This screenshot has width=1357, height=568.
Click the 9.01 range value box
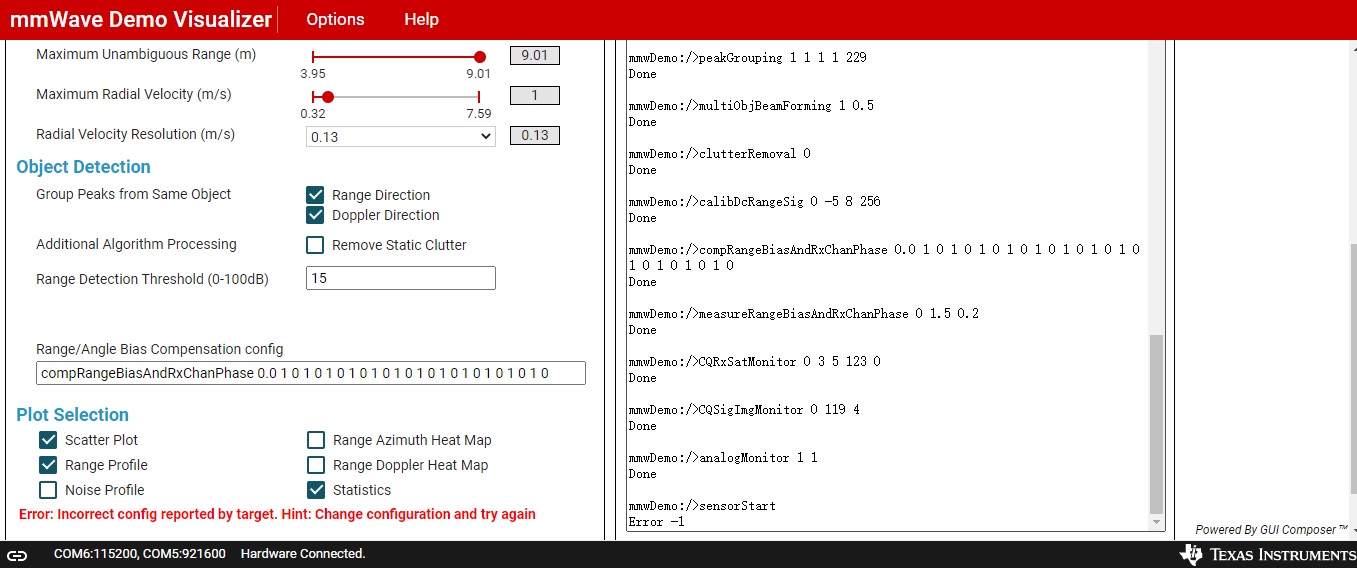[535, 55]
